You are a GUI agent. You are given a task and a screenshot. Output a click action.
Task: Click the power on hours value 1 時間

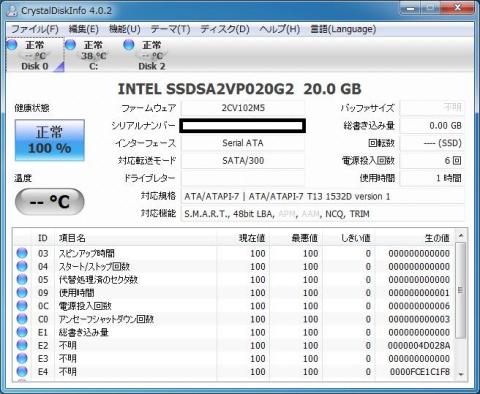432,178
